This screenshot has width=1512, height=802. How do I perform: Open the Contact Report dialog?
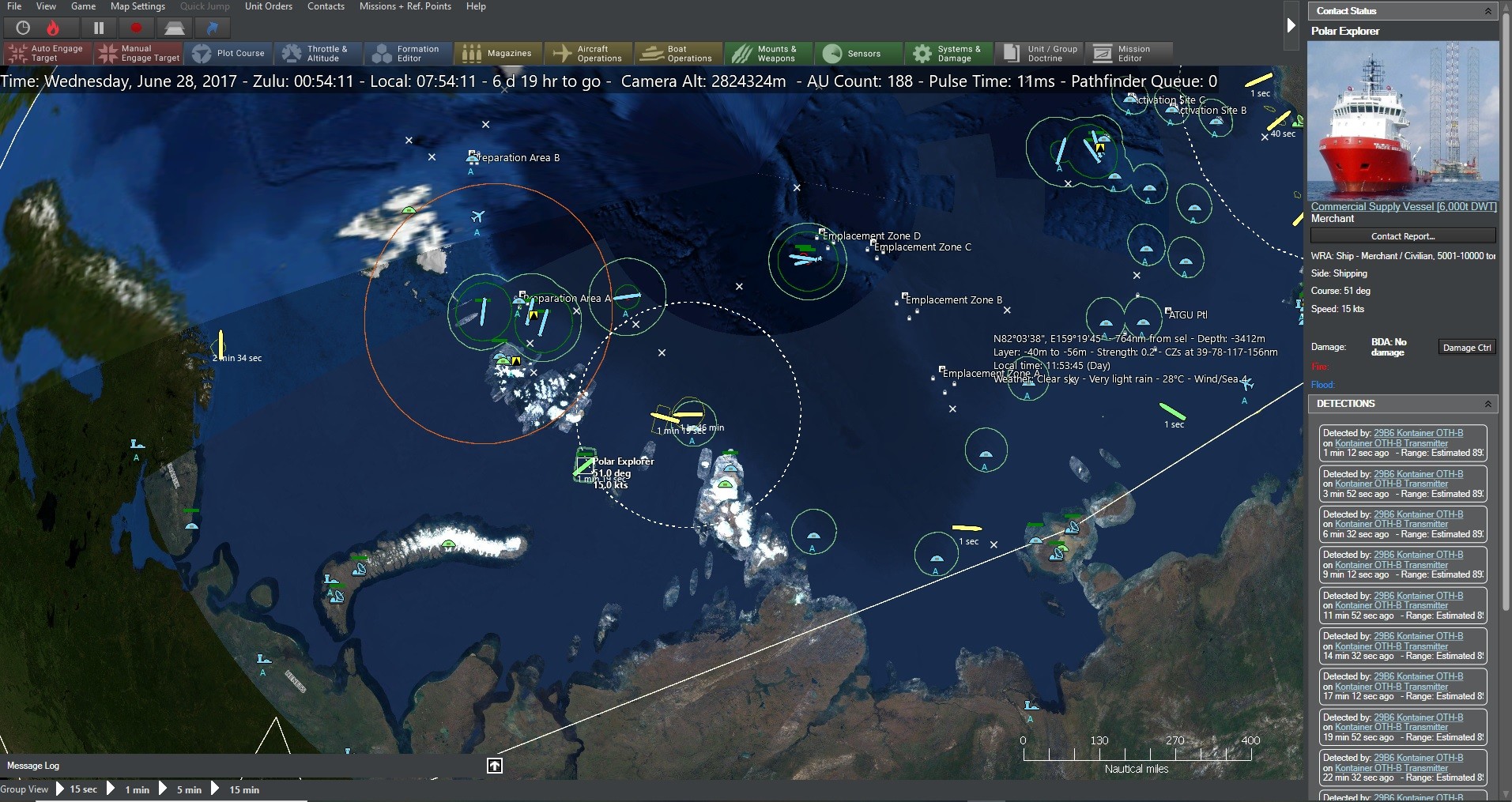coord(1404,235)
